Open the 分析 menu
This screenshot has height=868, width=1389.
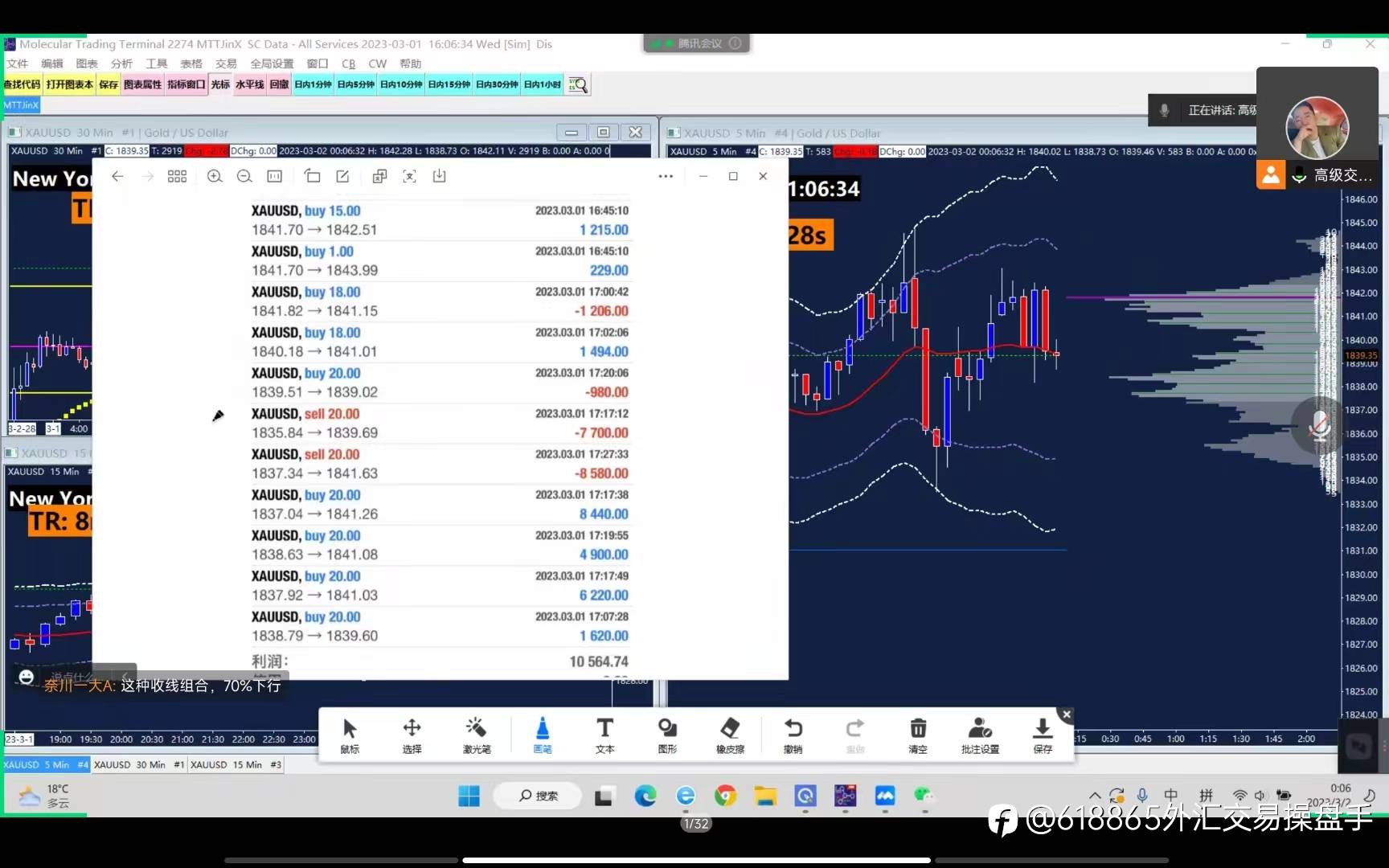pyautogui.click(x=121, y=63)
